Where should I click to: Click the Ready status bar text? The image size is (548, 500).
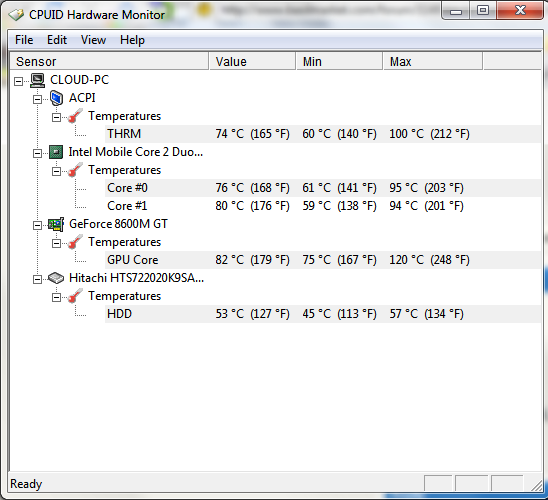tap(26, 484)
